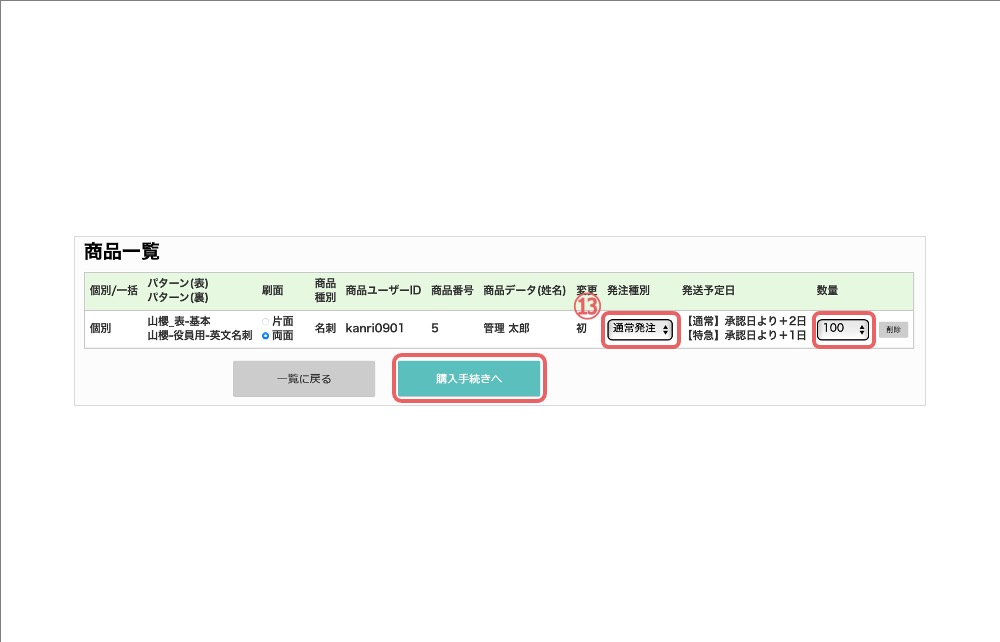
Task: Click the 【特急】承認日より+1日 text
Action: tap(745, 335)
